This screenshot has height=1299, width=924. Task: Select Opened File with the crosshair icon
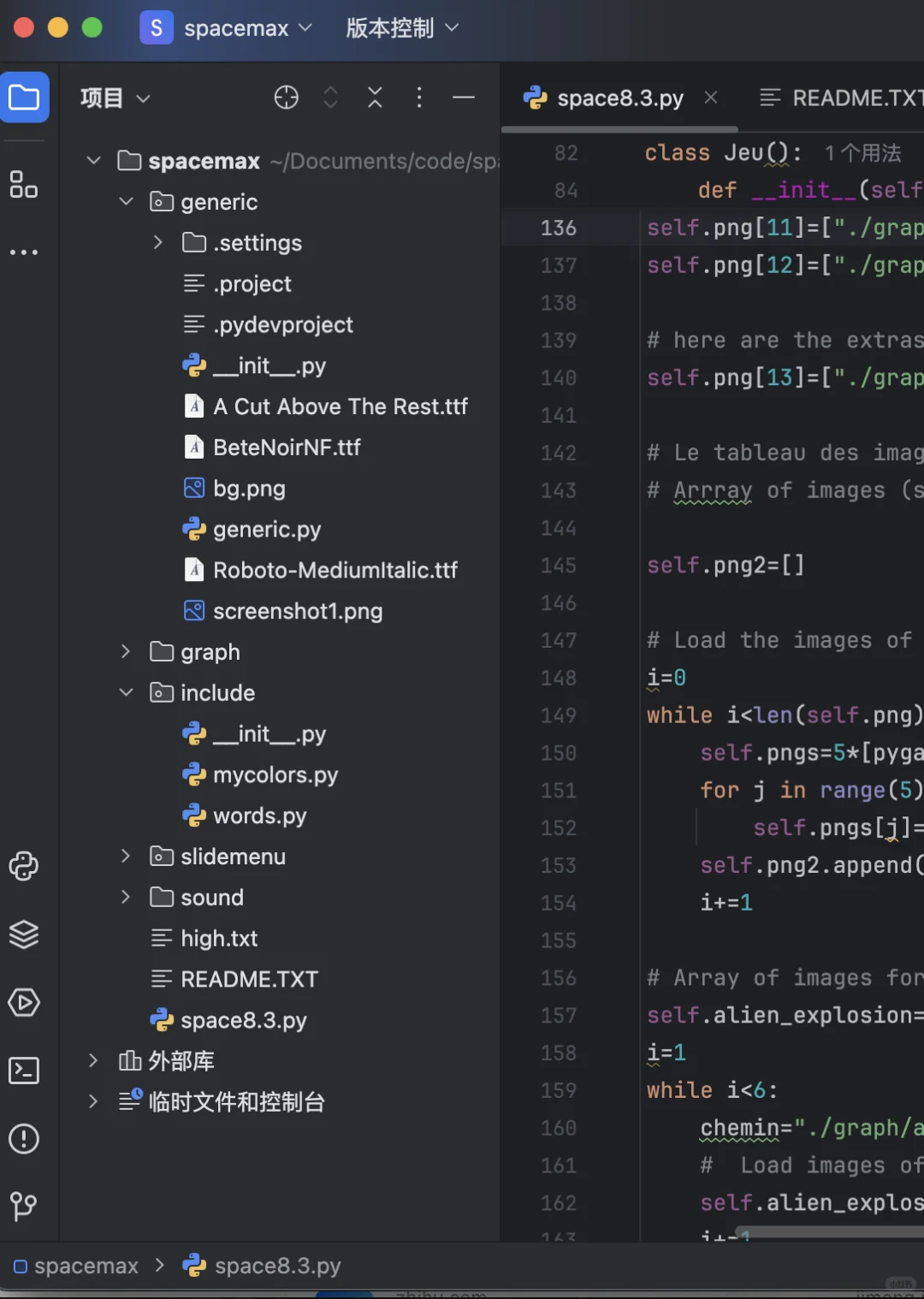tap(287, 97)
